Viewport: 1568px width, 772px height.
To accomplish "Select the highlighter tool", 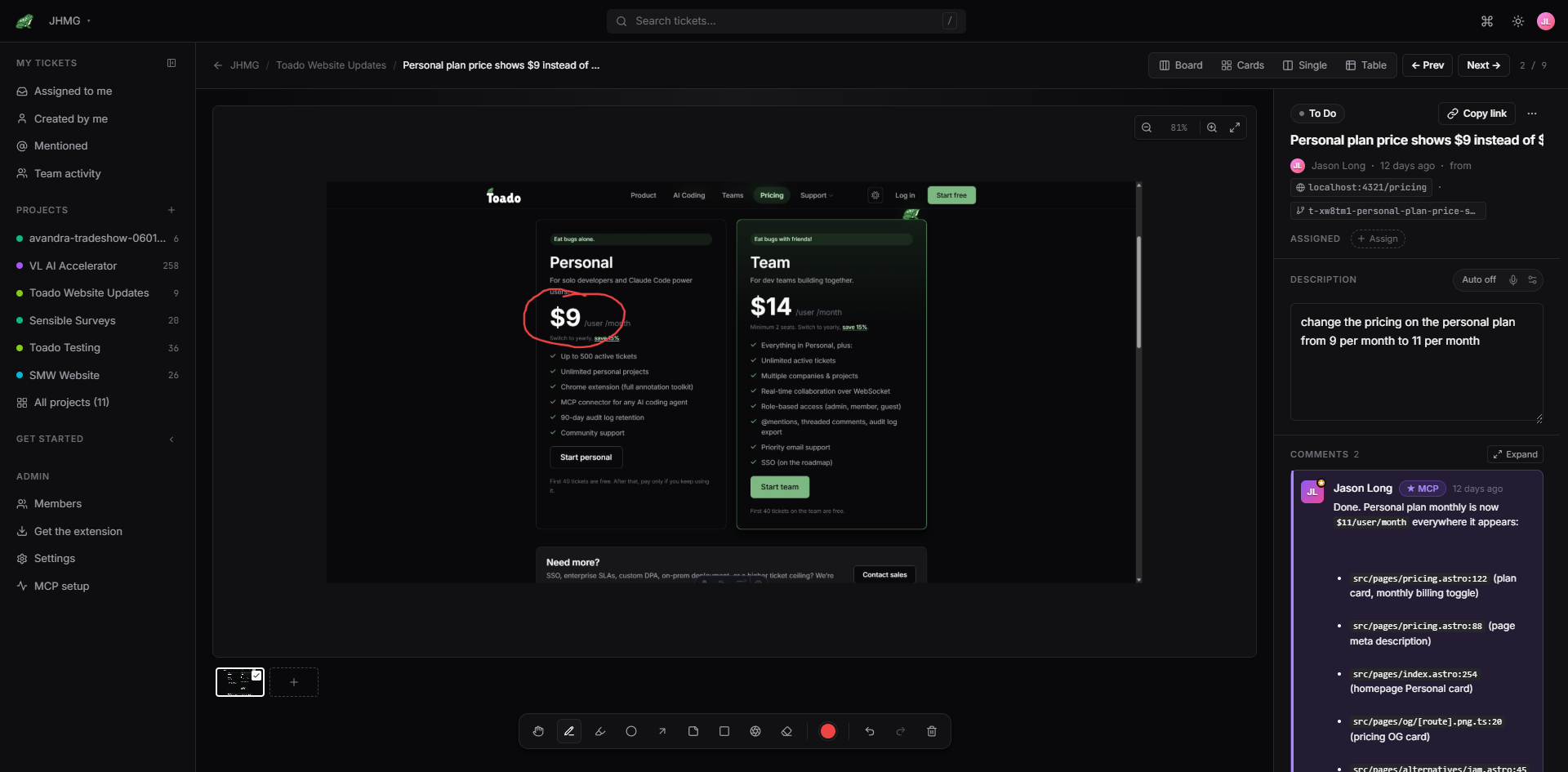I will tap(600, 731).
